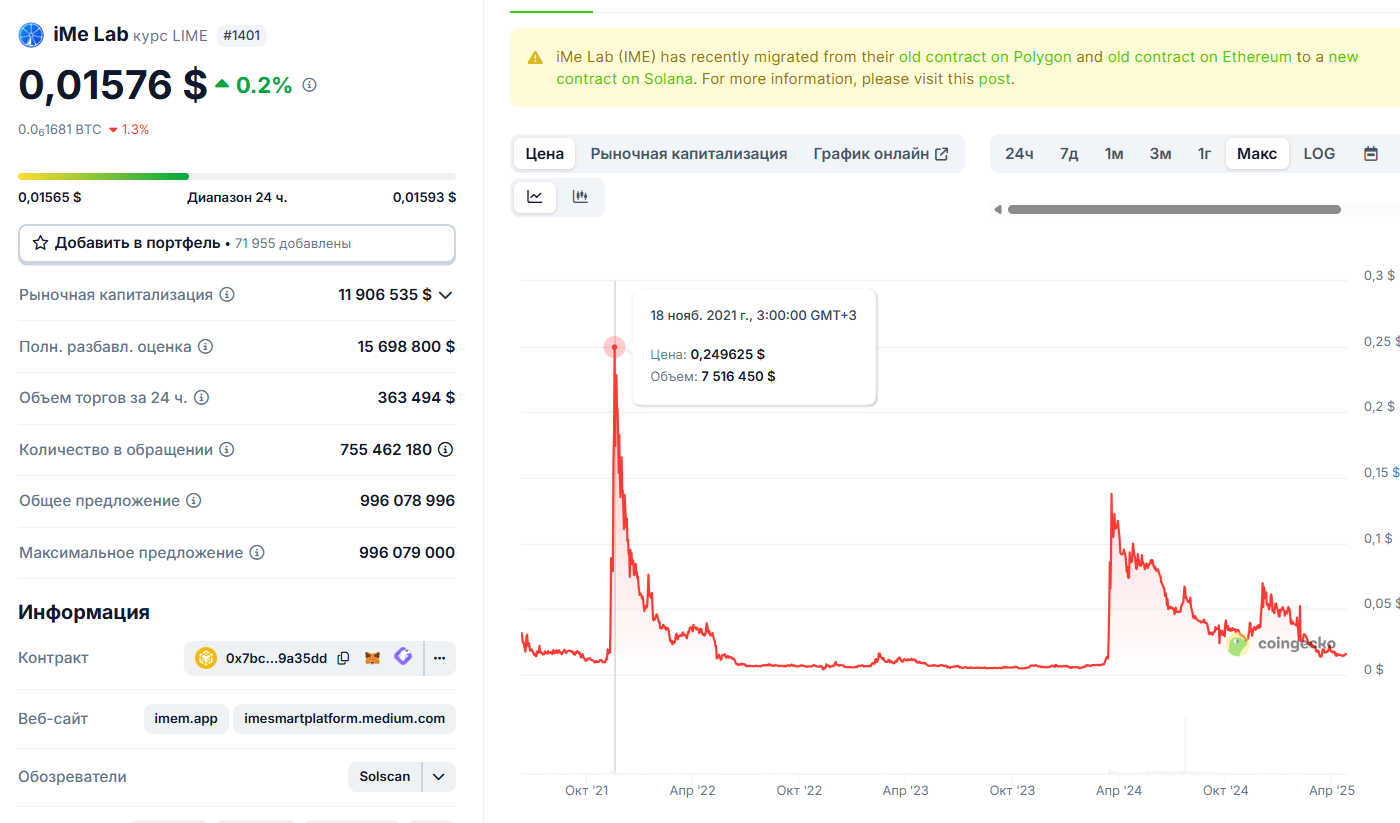Click the peak price marker on chart
The height and width of the screenshot is (823, 1400).
tap(614, 347)
